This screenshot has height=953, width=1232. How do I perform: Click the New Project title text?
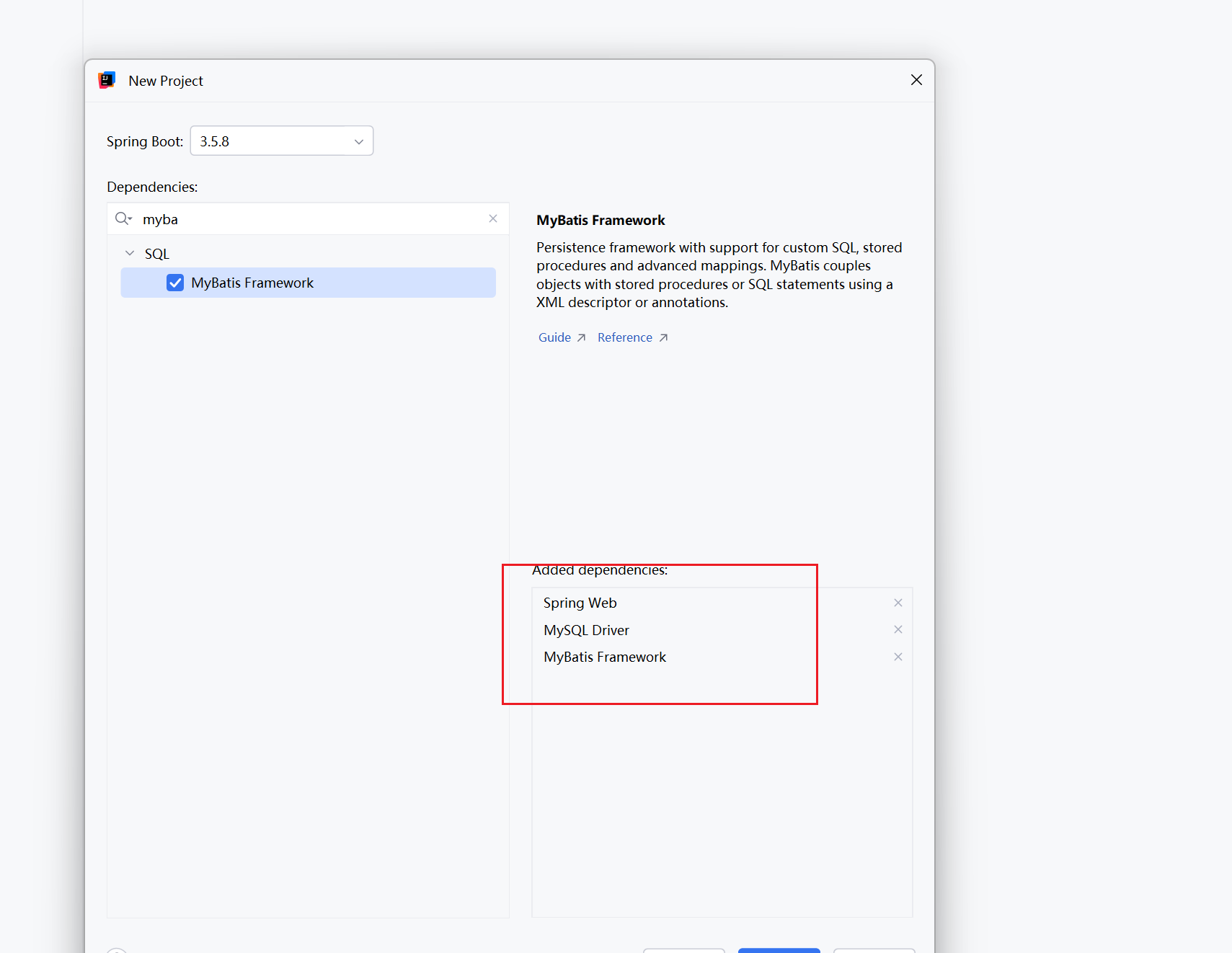pyautogui.click(x=166, y=81)
